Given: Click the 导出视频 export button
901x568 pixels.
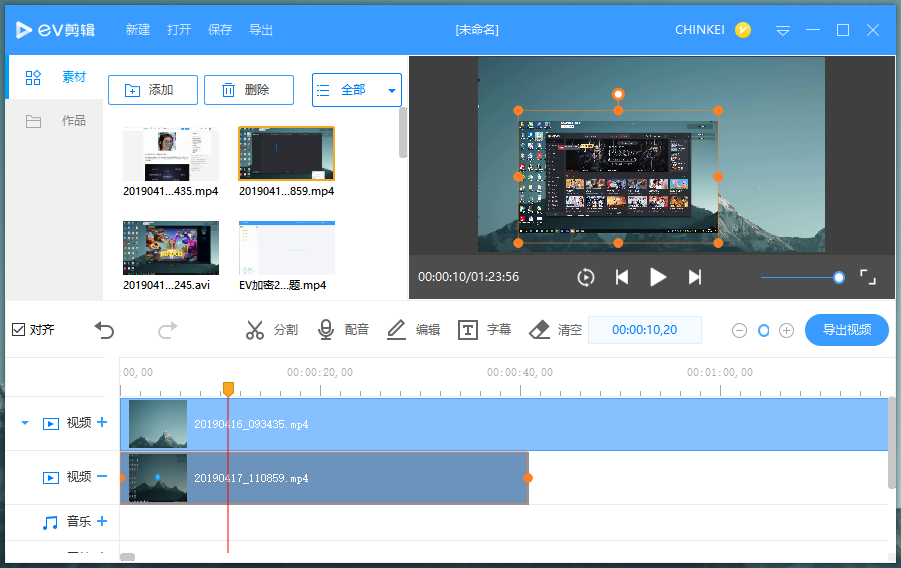Looking at the screenshot, I should coord(846,330).
